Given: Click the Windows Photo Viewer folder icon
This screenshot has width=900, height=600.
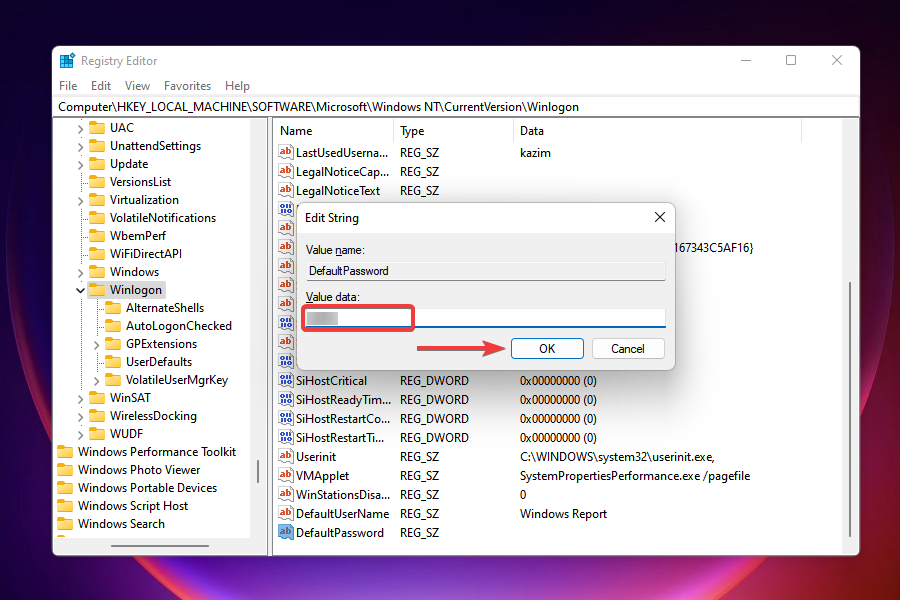Looking at the screenshot, I should pos(65,470).
